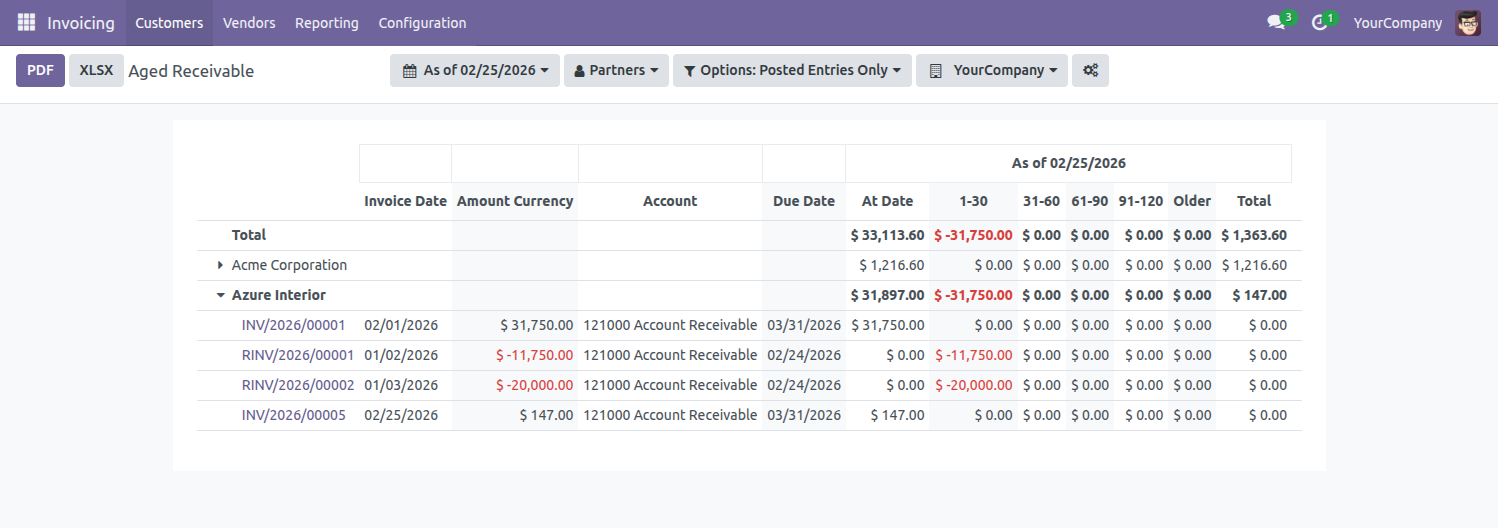Select the $ 31,897.00 Azure Interior value
1498x528 pixels.
click(887, 295)
